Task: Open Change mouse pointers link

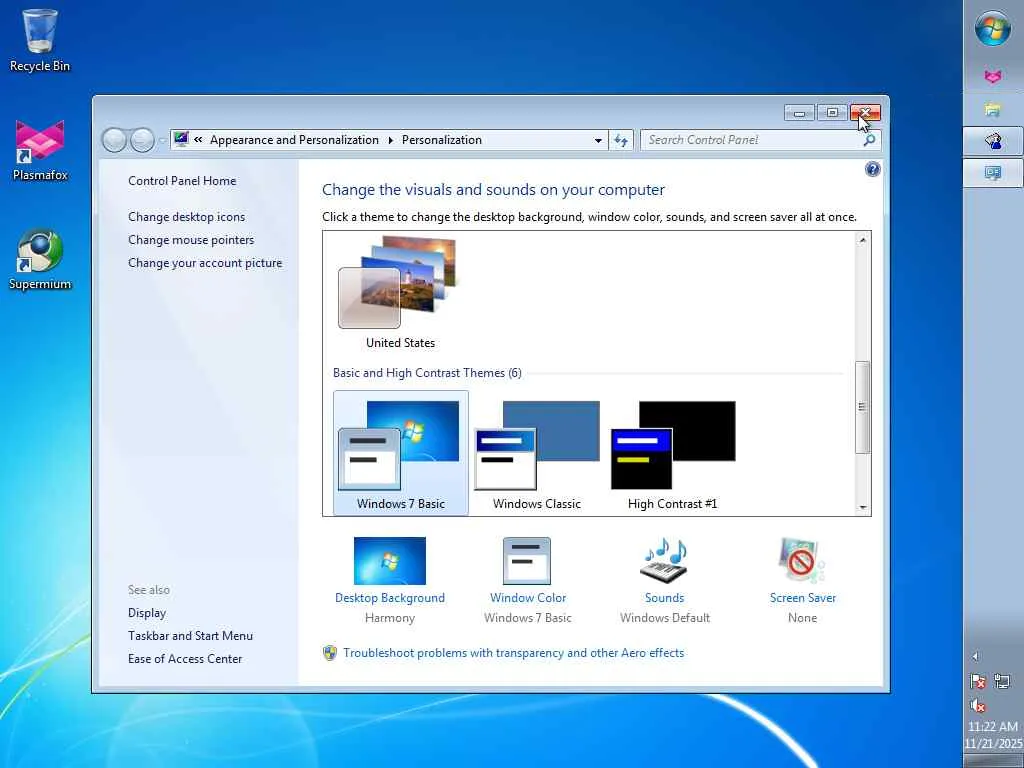Action: click(191, 240)
